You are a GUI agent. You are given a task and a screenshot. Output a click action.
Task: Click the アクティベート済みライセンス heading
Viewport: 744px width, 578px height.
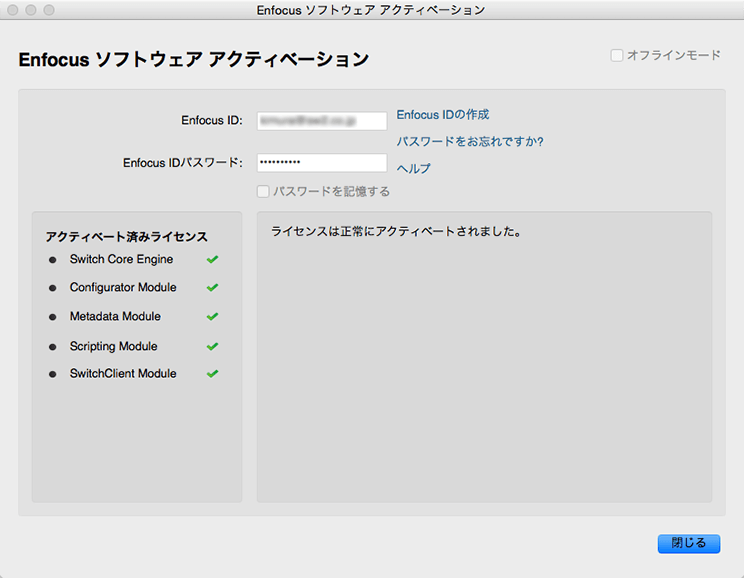click(127, 237)
